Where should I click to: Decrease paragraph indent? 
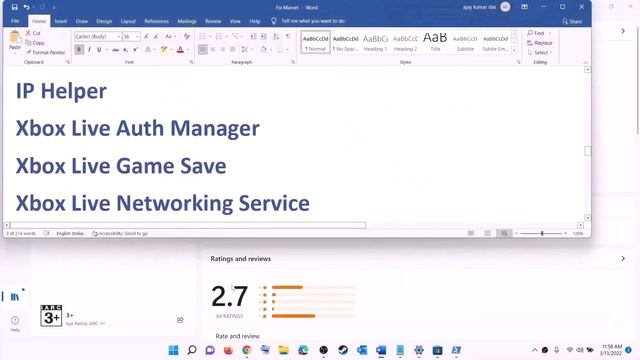(253, 36)
